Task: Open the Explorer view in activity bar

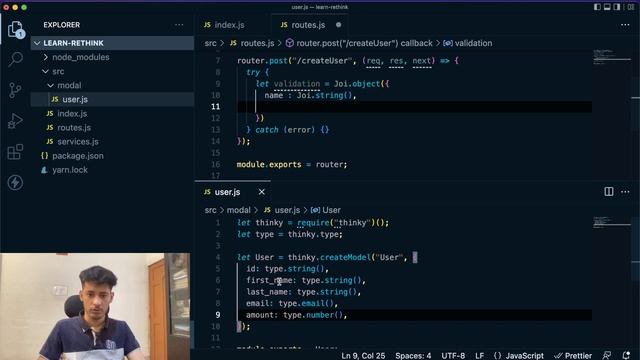Action: (16, 30)
